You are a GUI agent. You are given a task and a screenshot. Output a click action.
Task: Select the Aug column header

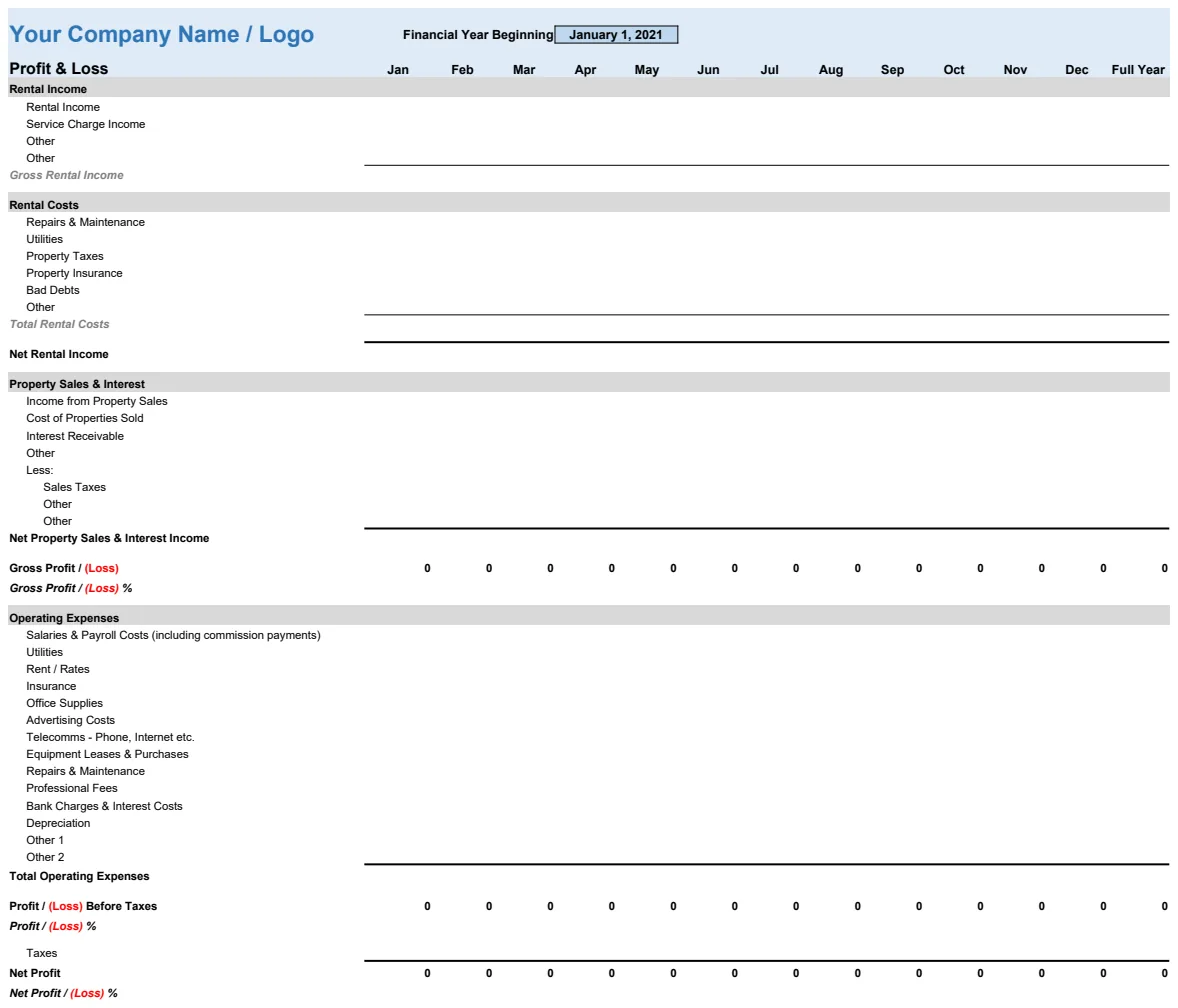tap(831, 70)
